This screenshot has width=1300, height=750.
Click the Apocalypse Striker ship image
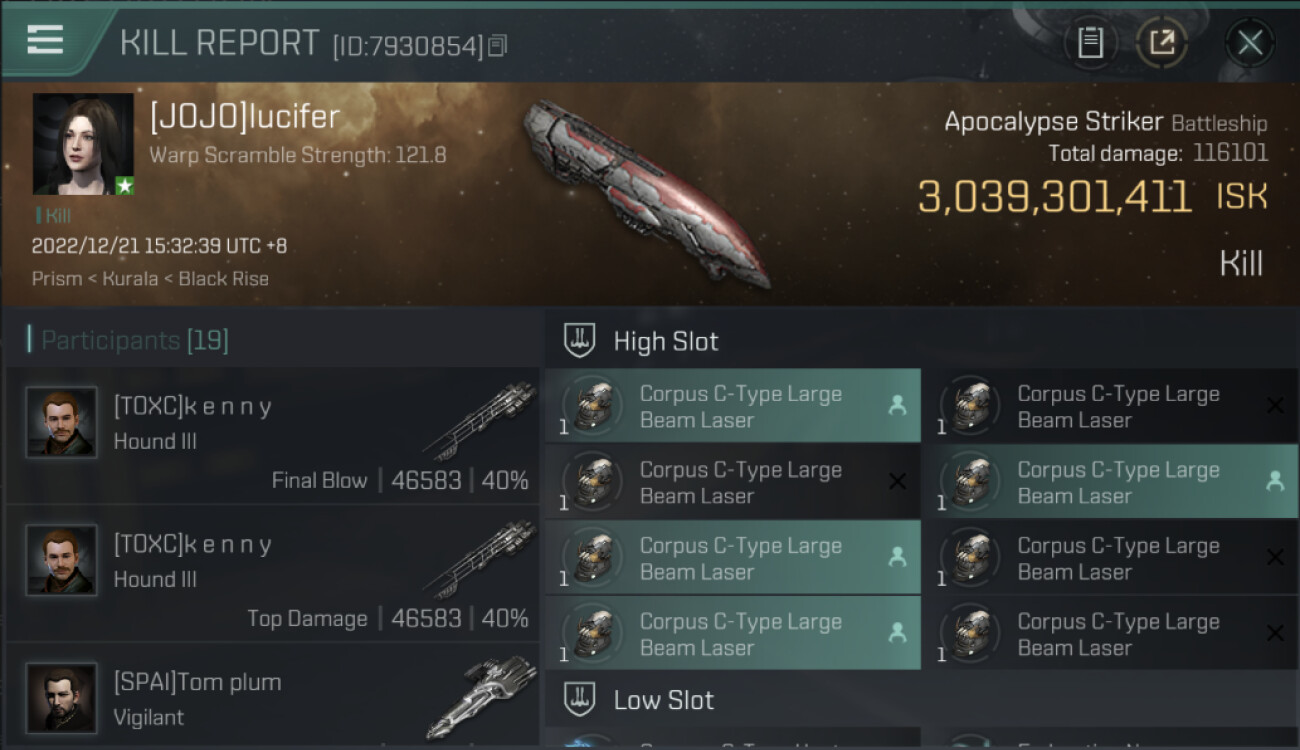pos(645,192)
